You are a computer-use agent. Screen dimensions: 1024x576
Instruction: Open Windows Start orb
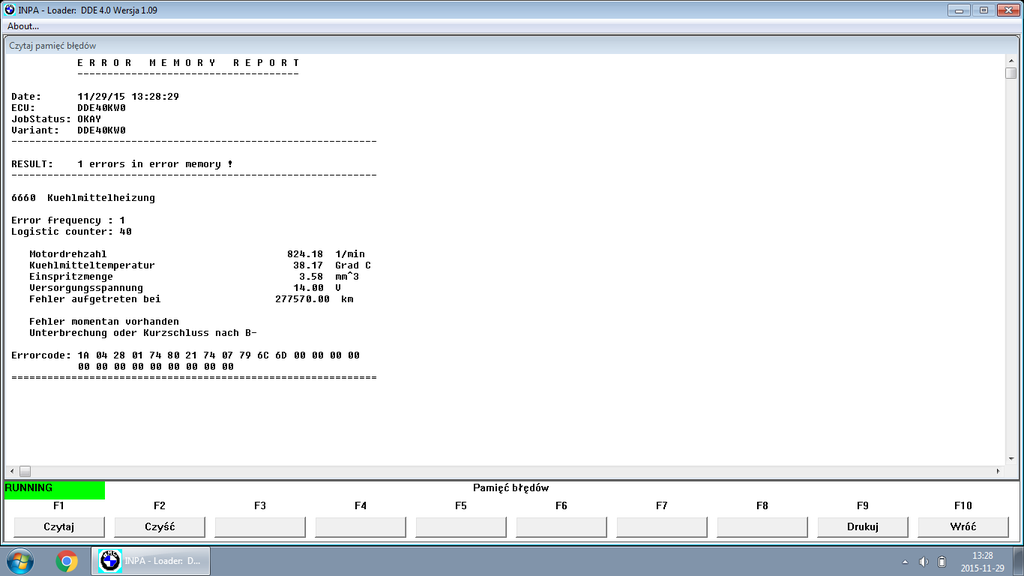(20, 561)
